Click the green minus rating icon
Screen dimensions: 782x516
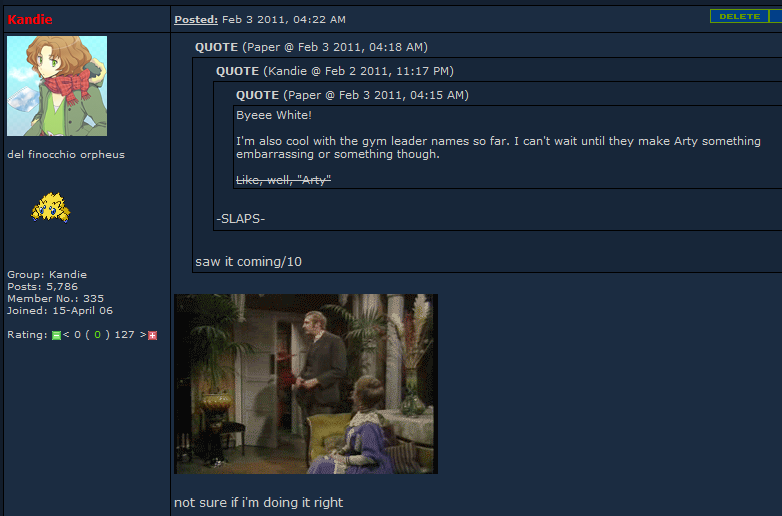click(56, 336)
